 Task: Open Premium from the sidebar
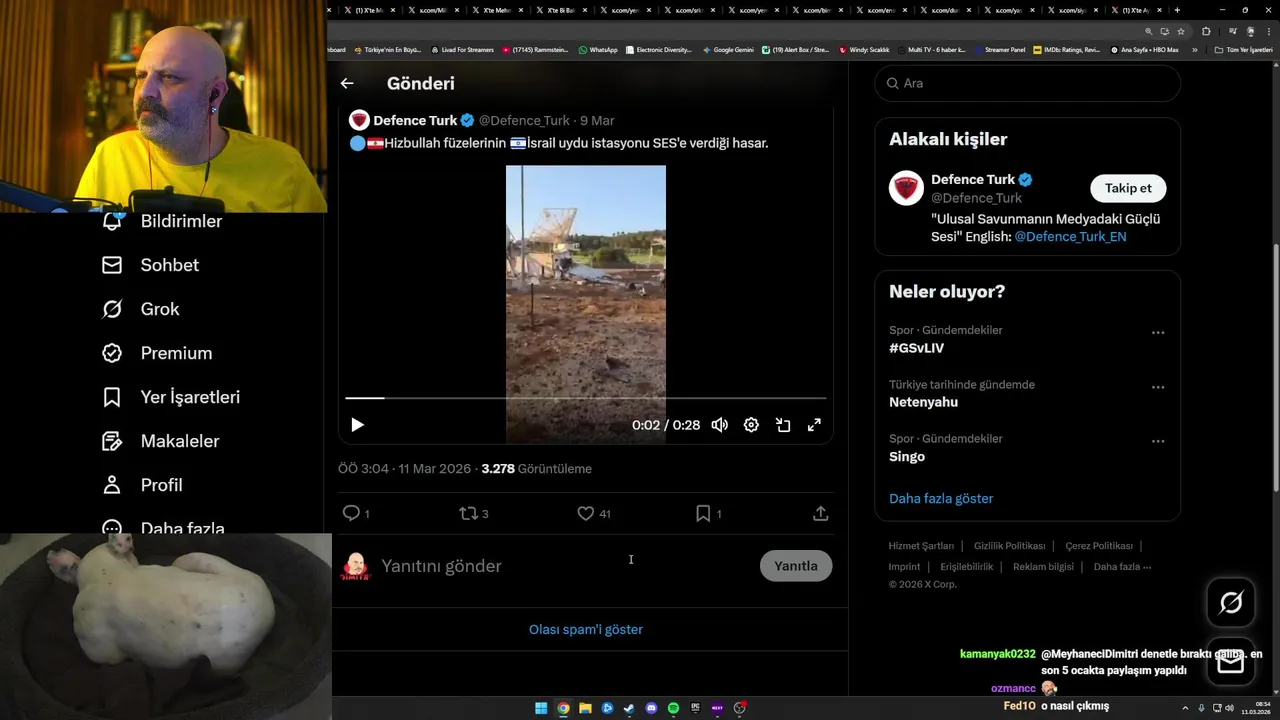156,353
